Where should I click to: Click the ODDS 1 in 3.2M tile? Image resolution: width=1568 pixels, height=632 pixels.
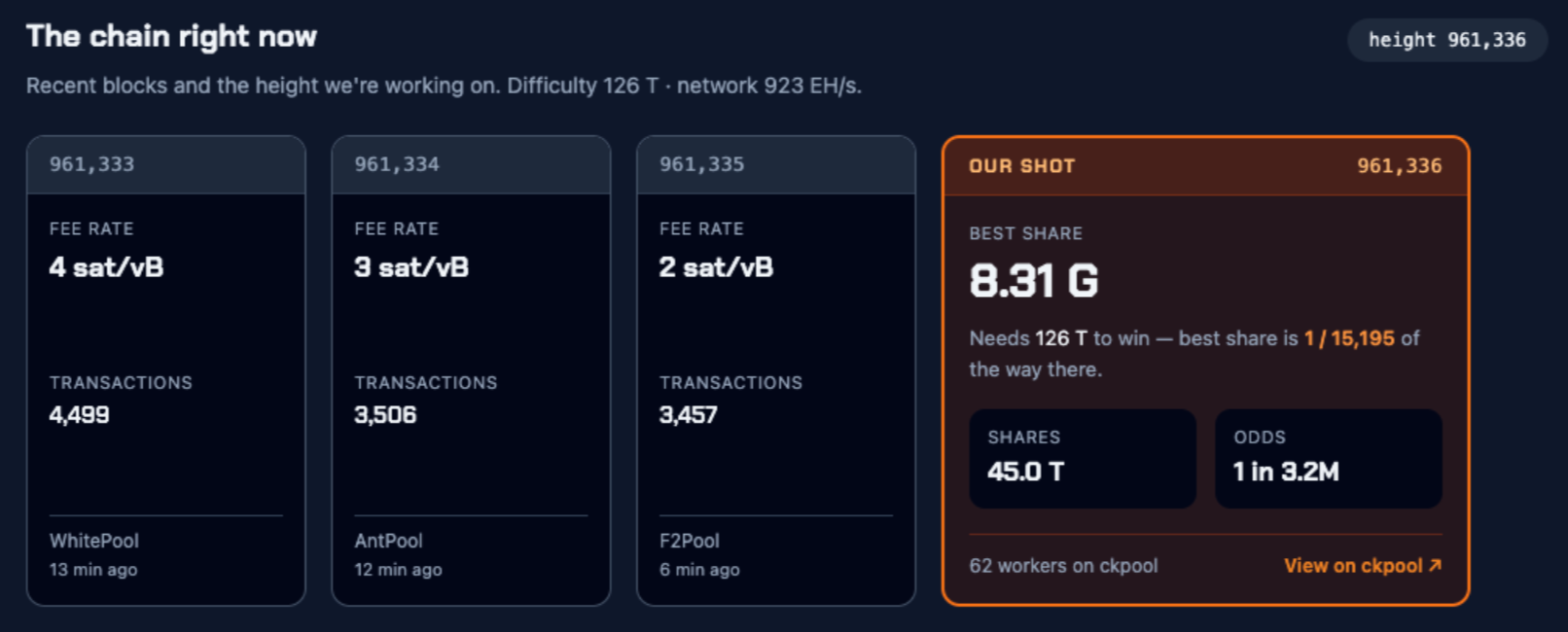pos(1329,458)
